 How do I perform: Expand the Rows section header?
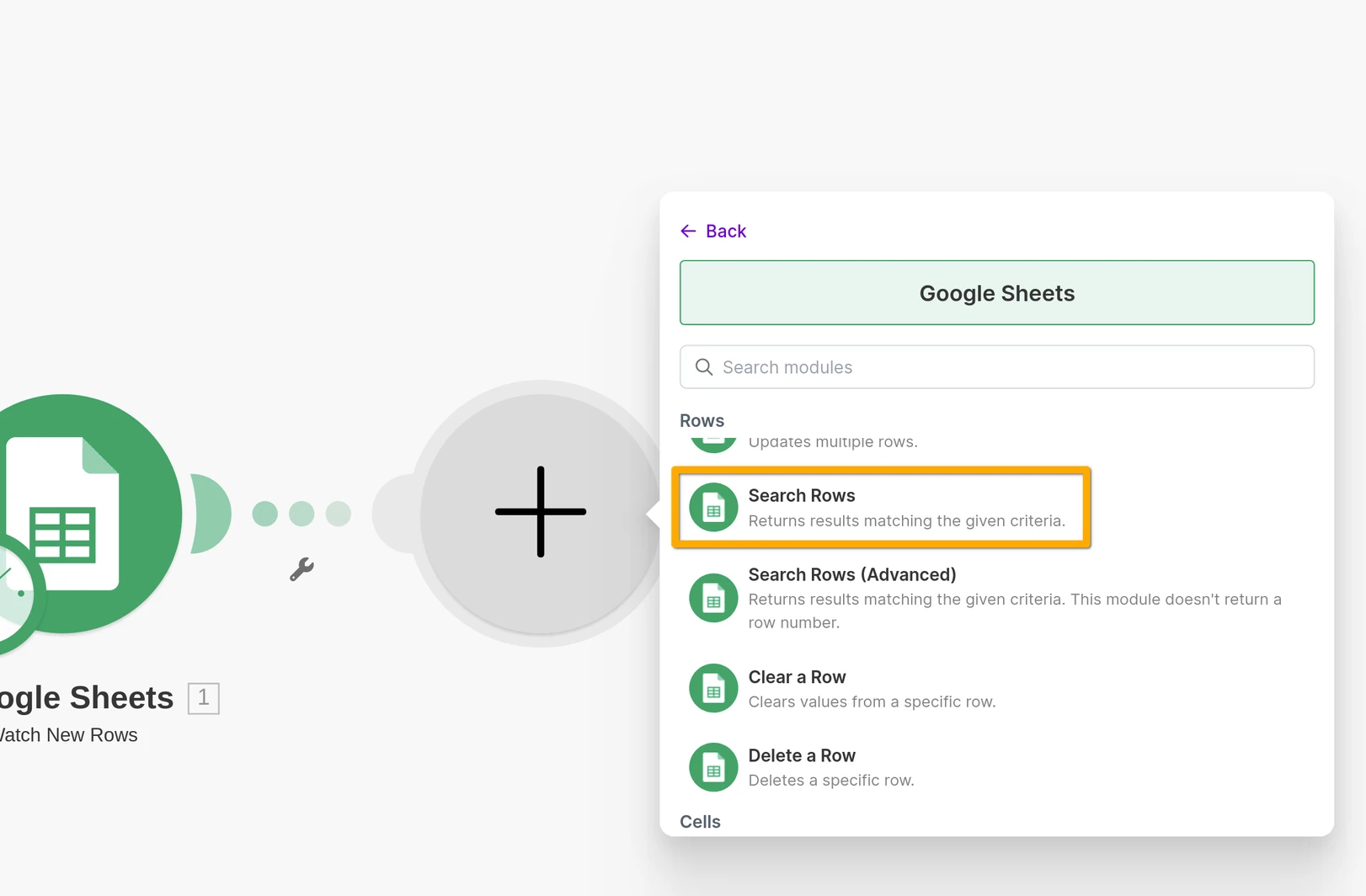702,420
